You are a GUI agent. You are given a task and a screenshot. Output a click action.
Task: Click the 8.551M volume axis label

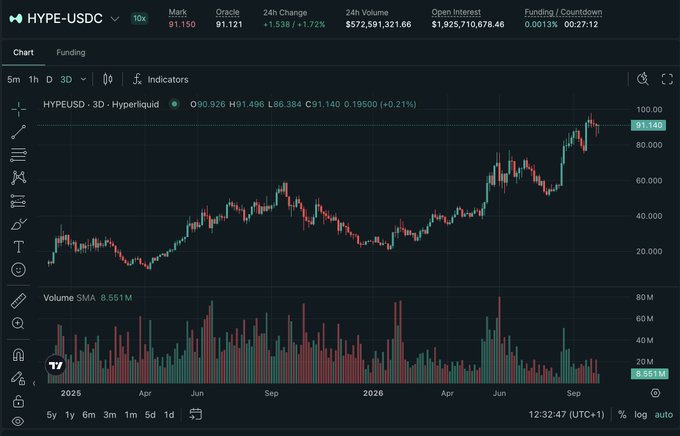pyautogui.click(x=650, y=374)
